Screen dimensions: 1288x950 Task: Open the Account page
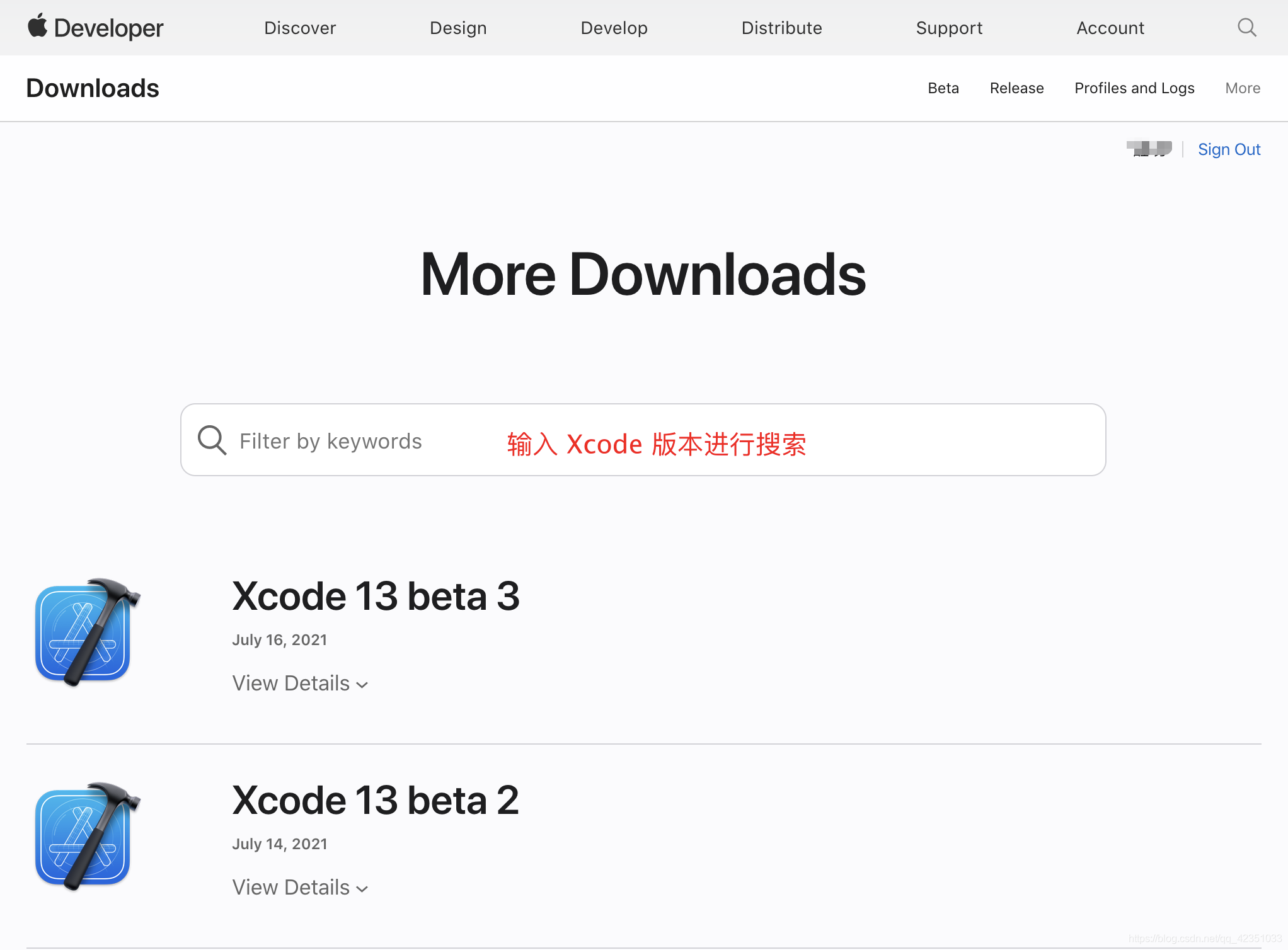1110,28
